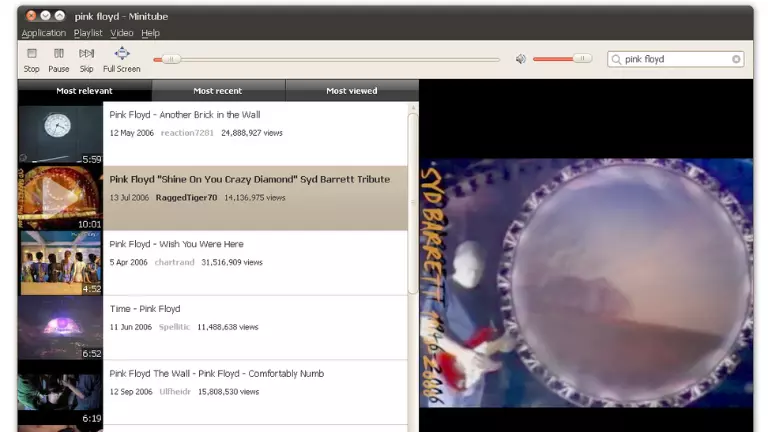
Task: Switch to the Most relevant tab
Action: click(x=84, y=91)
